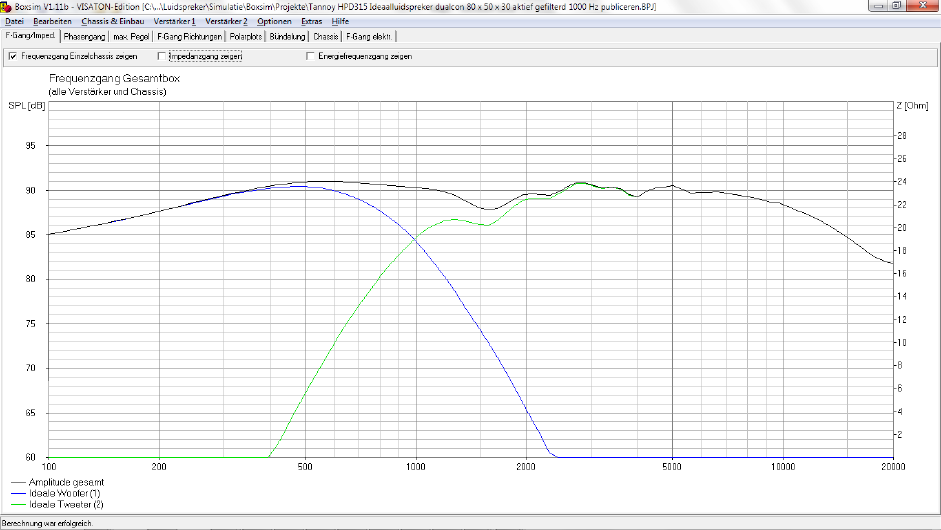This screenshot has width=941, height=530.
Task: Switch to the Phasengang tab
Action: pyautogui.click(x=85, y=37)
